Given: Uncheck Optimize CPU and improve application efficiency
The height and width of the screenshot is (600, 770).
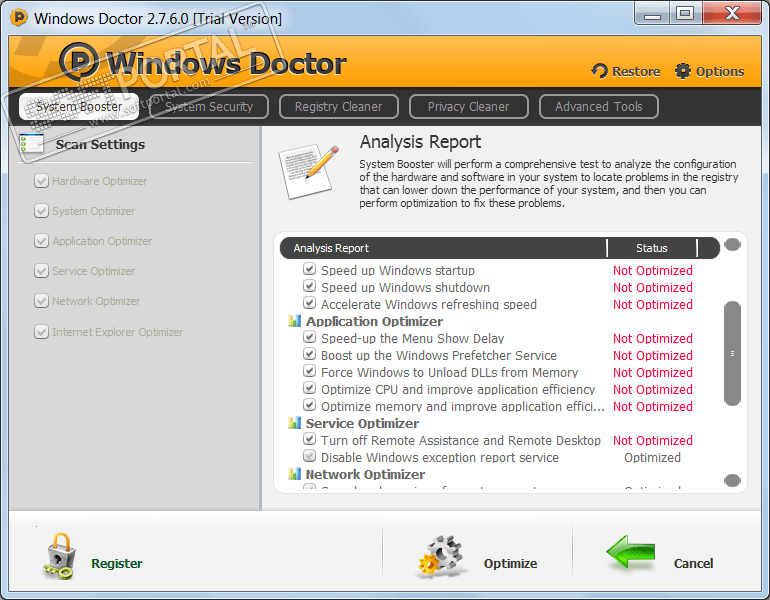Looking at the screenshot, I should (309, 388).
